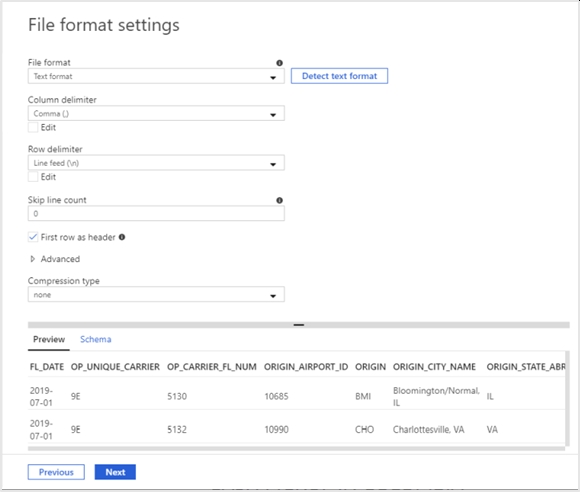Click the ORIGIN_STATE_ABR column header
The width and height of the screenshot is (580, 492).
(x=526, y=367)
